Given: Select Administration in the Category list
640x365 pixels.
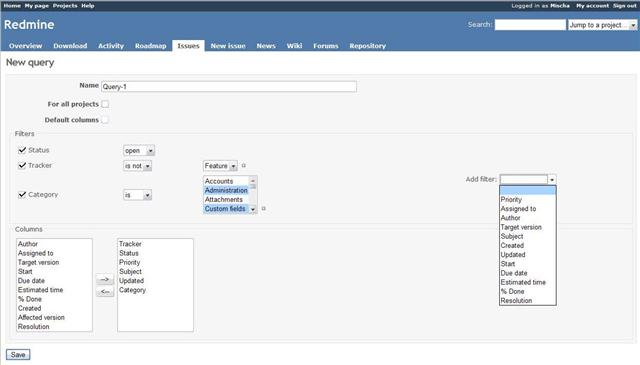Looking at the screenshot, I should tap(226, 190).
